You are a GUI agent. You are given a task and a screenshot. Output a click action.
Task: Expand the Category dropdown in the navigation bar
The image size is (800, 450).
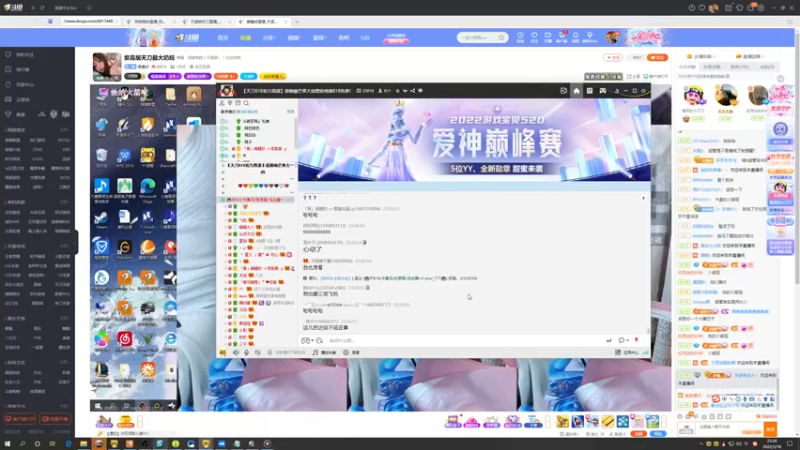(269, 38)
